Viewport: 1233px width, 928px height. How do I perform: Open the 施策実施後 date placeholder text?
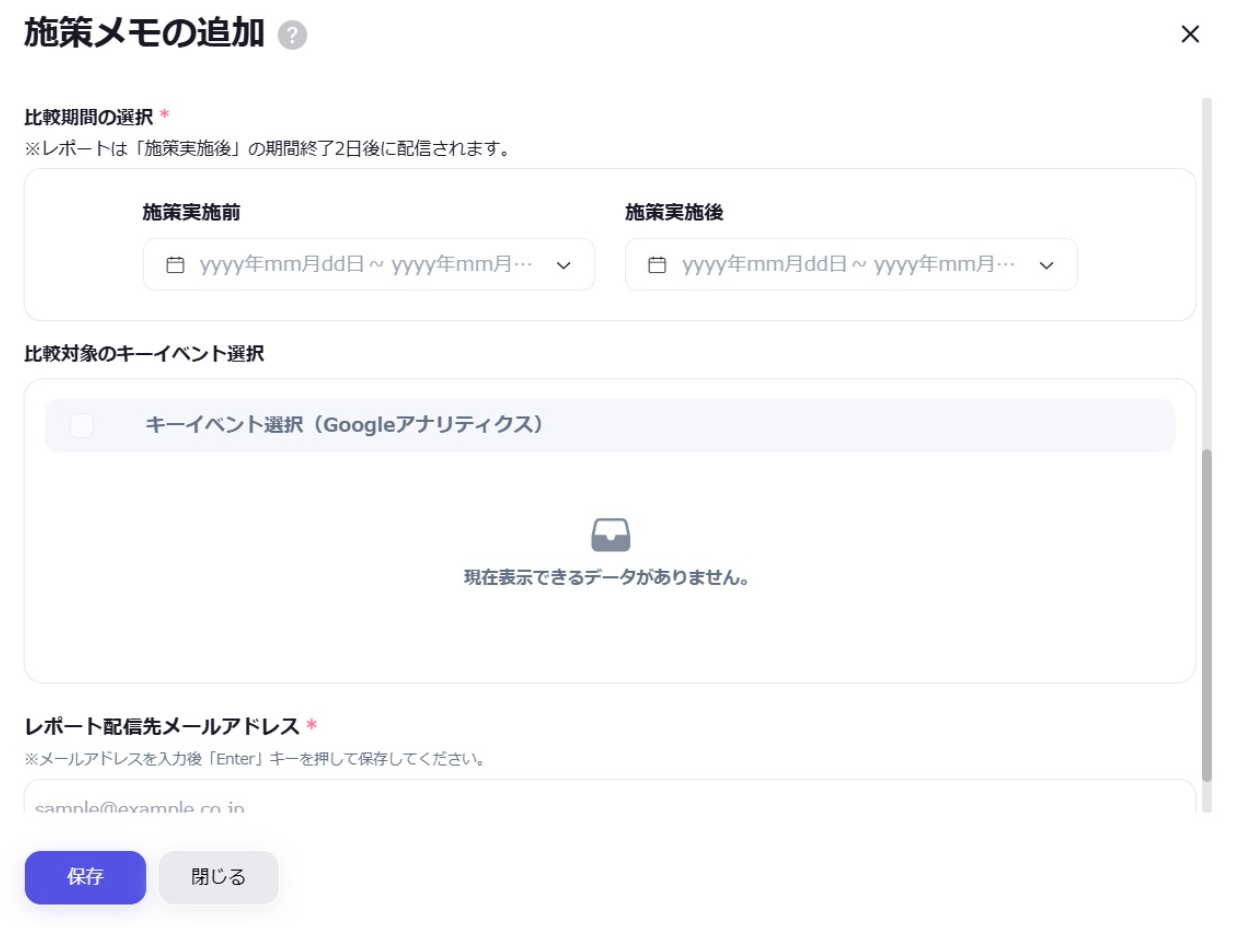(849, 265)
